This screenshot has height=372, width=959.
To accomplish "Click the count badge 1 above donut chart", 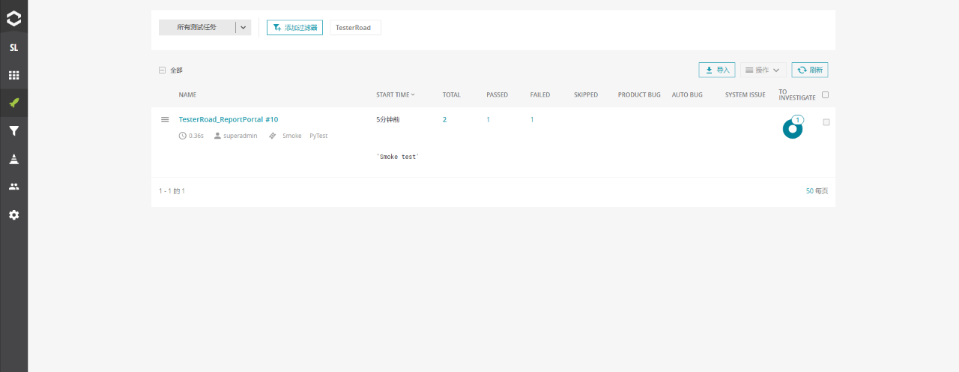I will tap(798, 119).
